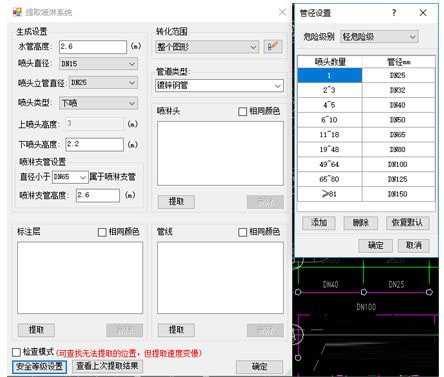
Task: Click 取消 in 管径设置 dialog
Action: 414,246
